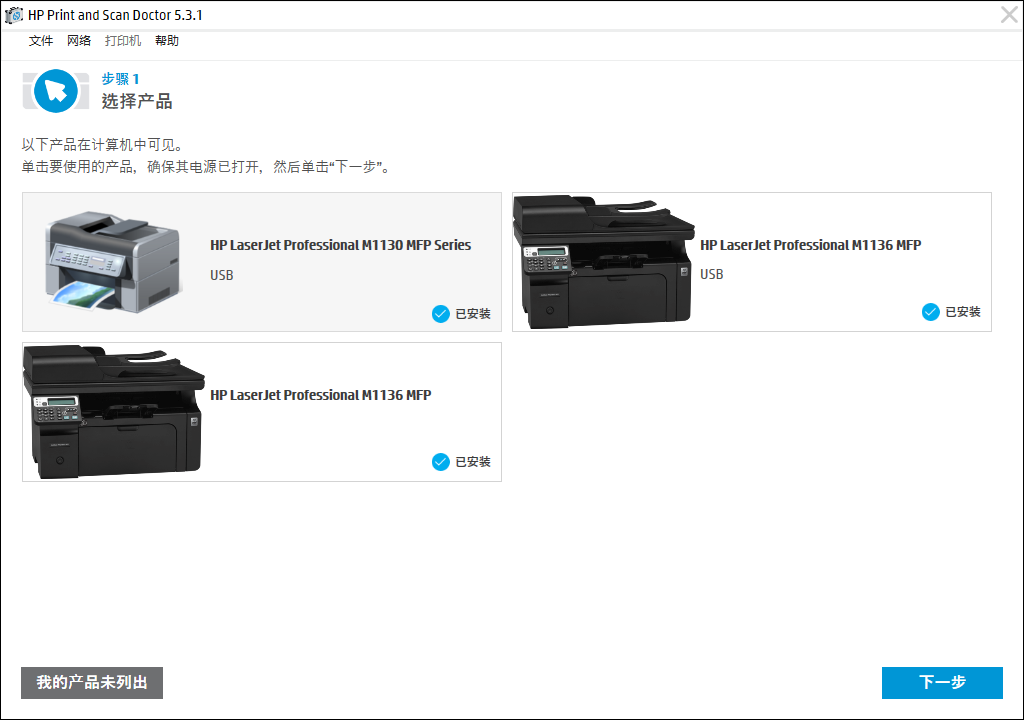Screen dimensions: 1024x720
Task: Select the black printer image of the USB M1136 MFP
Action: point(603,261)
